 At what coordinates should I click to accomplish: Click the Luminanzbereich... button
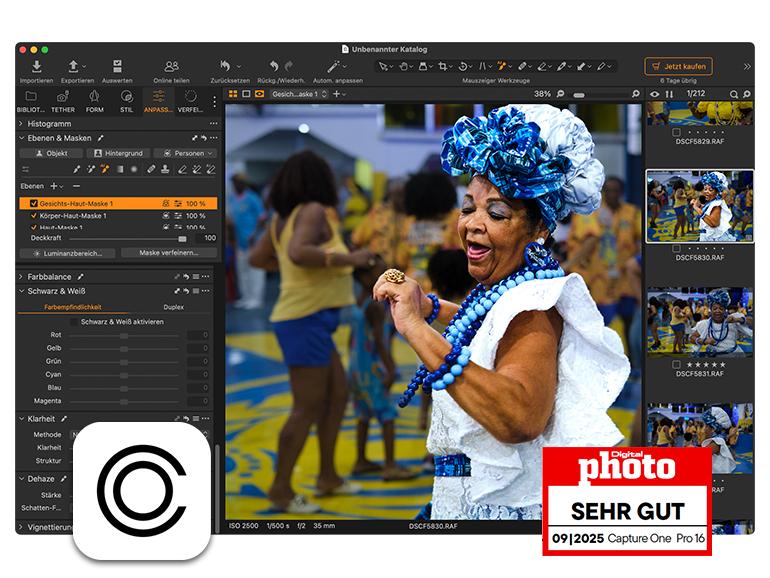67,253
